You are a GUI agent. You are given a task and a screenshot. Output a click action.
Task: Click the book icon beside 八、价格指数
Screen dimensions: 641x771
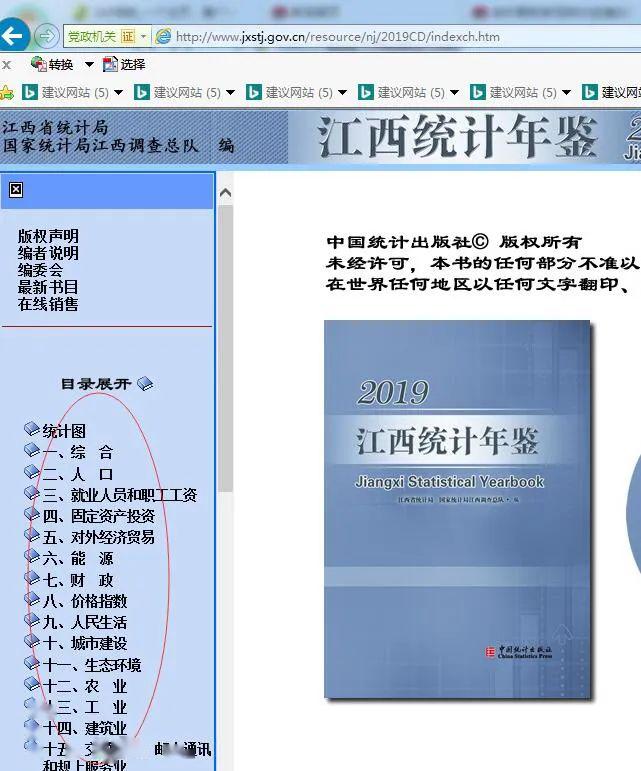click(32, 599)
